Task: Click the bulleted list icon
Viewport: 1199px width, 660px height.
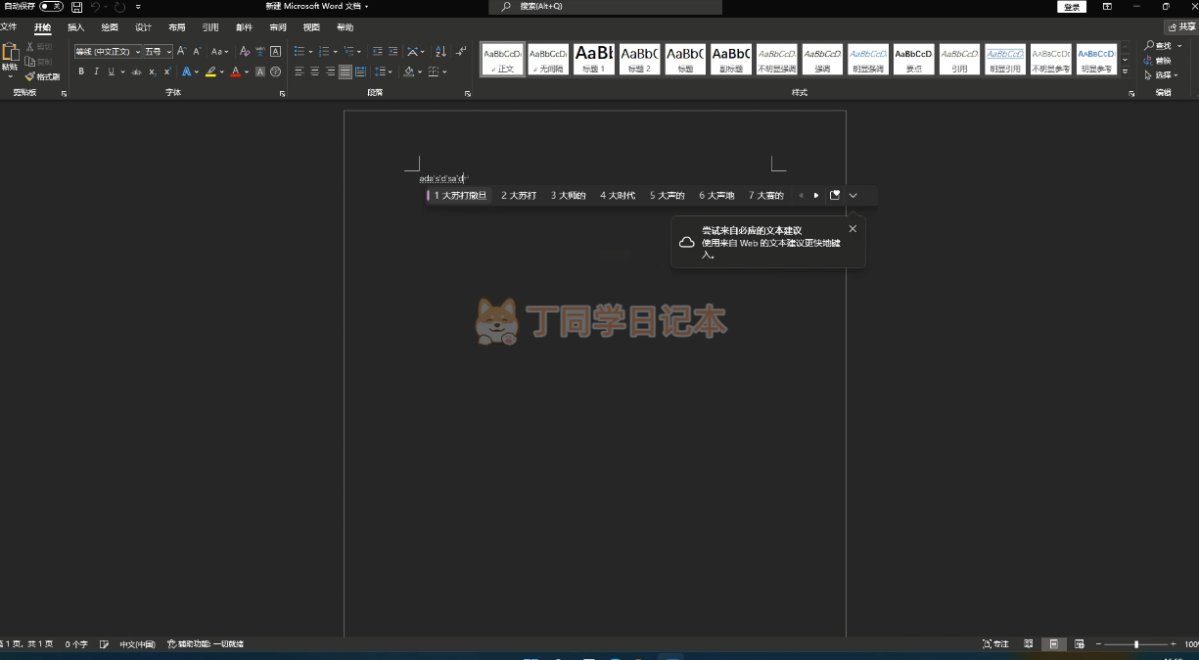Action: pyautogui.click(x=300, y=51)
